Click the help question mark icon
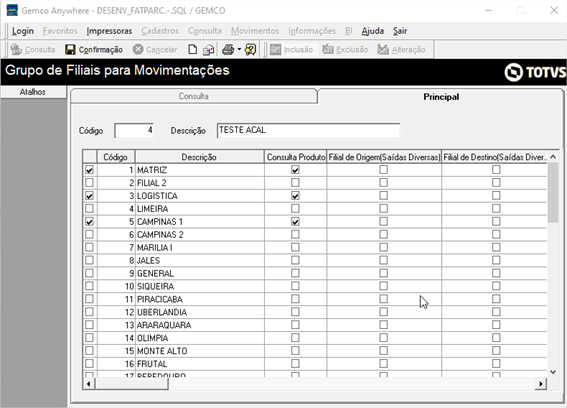Image resolution: width=567 pixels, height=408 pixels. click(x=250, y=49)
